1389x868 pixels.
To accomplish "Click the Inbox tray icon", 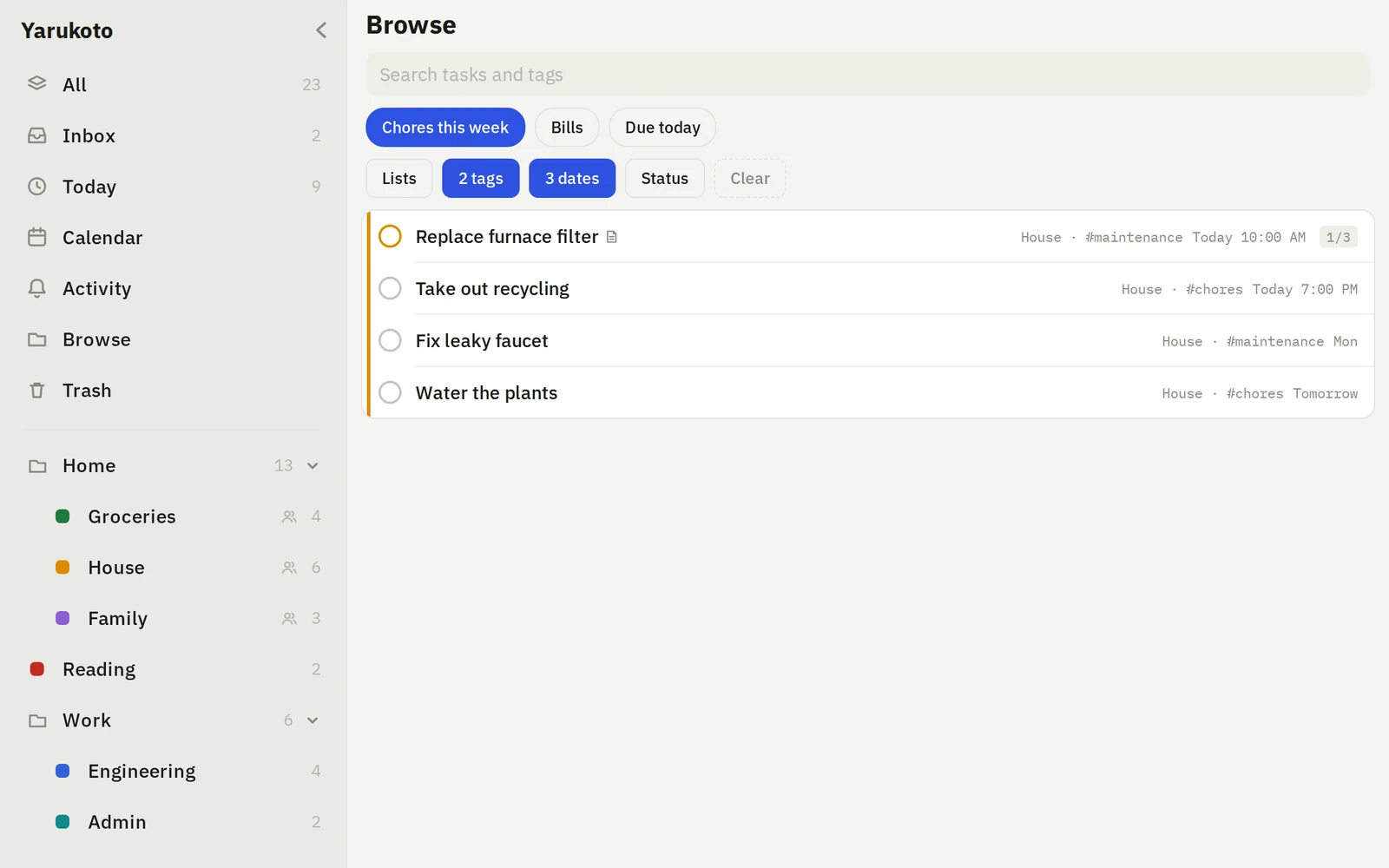I will [x=36, y=135].
